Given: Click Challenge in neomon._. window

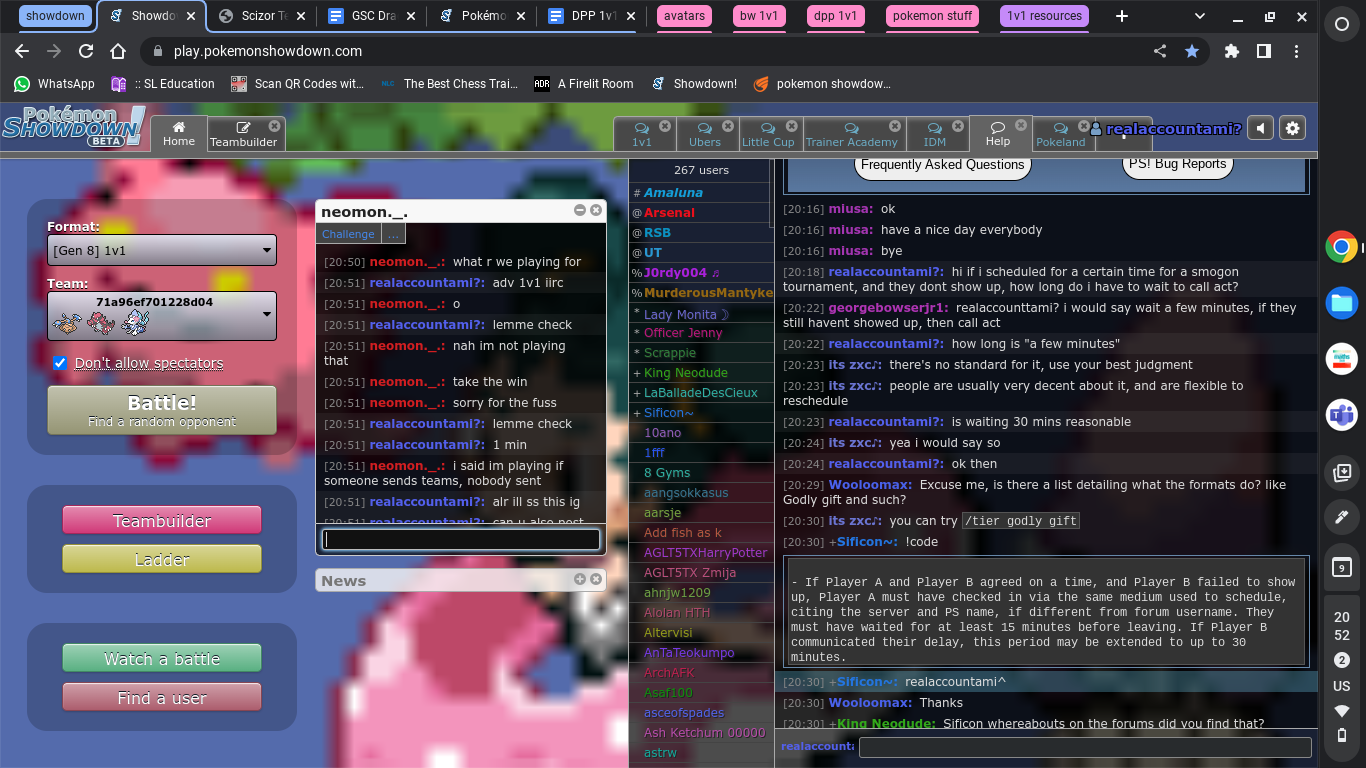Looking at the screenshot, I should point(348,234).
